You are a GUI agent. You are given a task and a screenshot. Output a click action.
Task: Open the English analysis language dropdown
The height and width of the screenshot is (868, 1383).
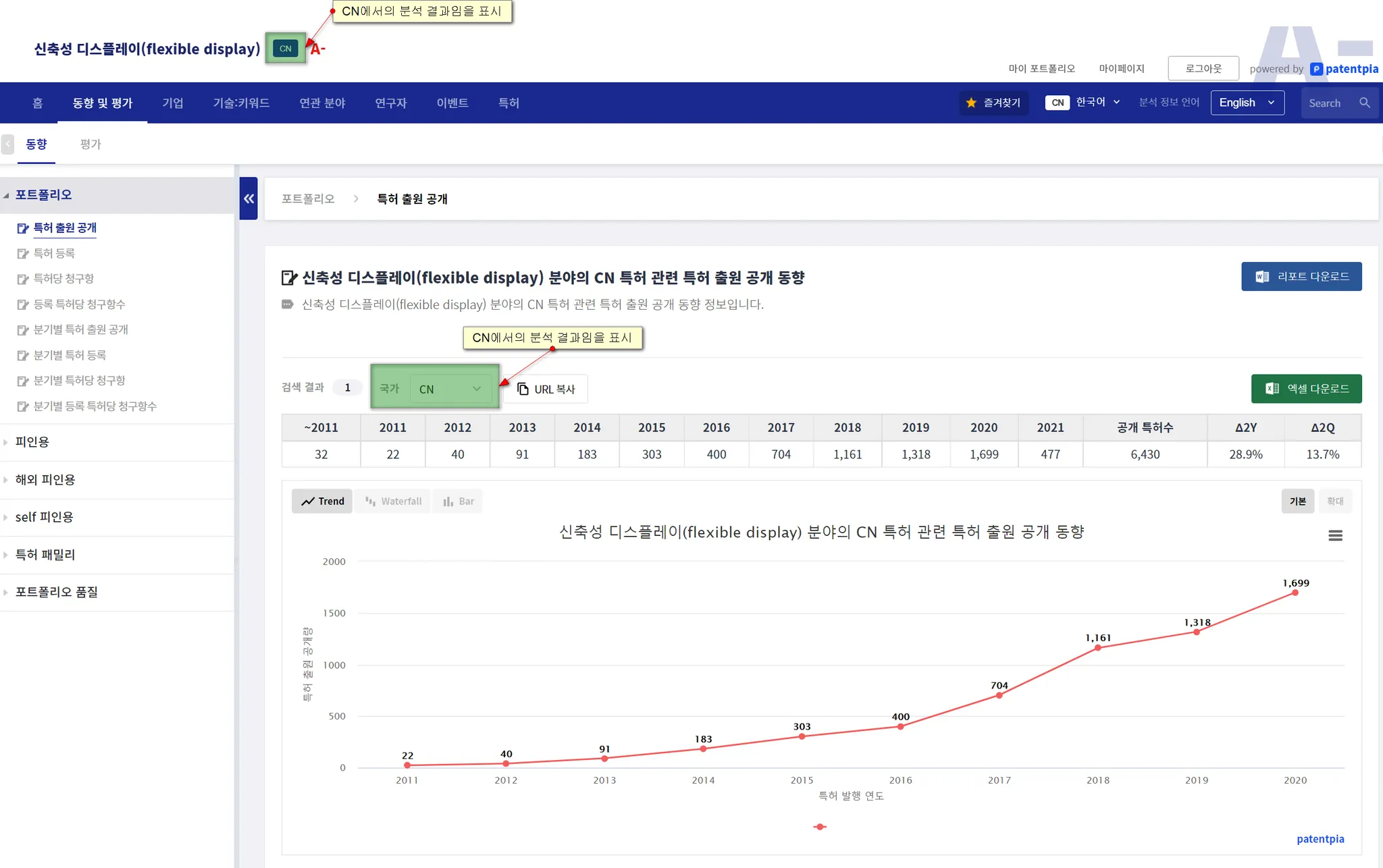coord(1247,103)
